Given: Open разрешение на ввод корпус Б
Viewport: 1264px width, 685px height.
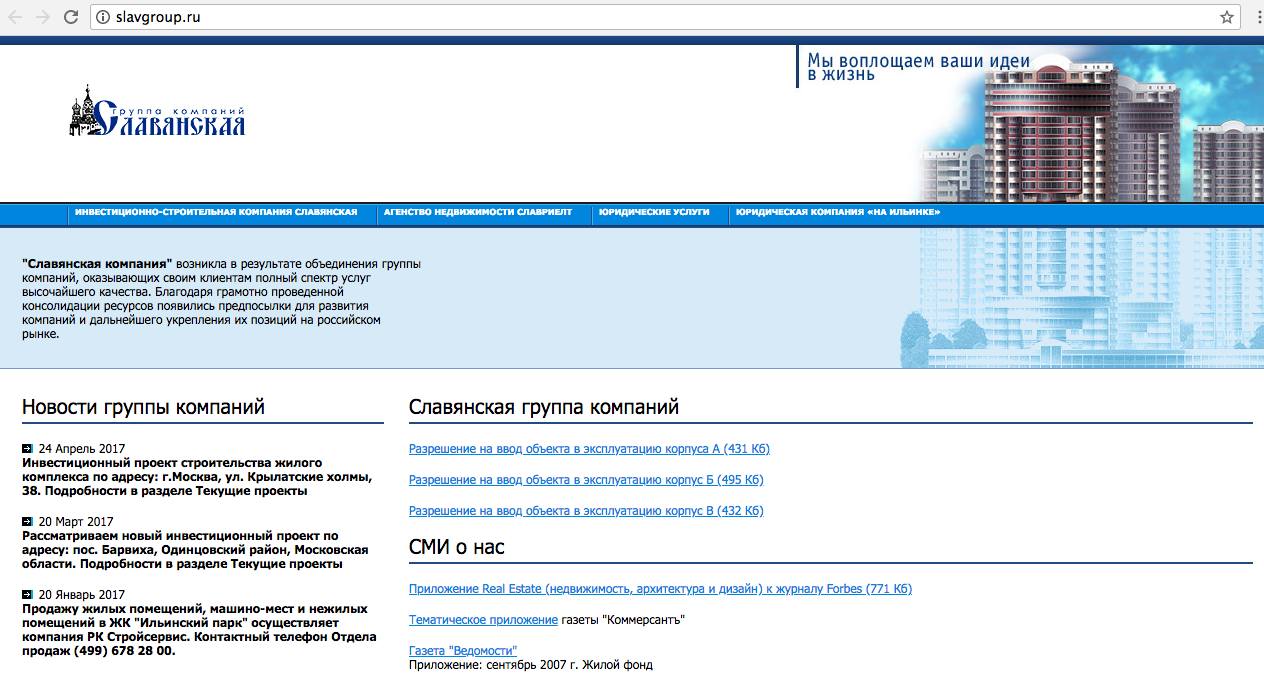Looking at the screenshot, I should coord(586,479).
